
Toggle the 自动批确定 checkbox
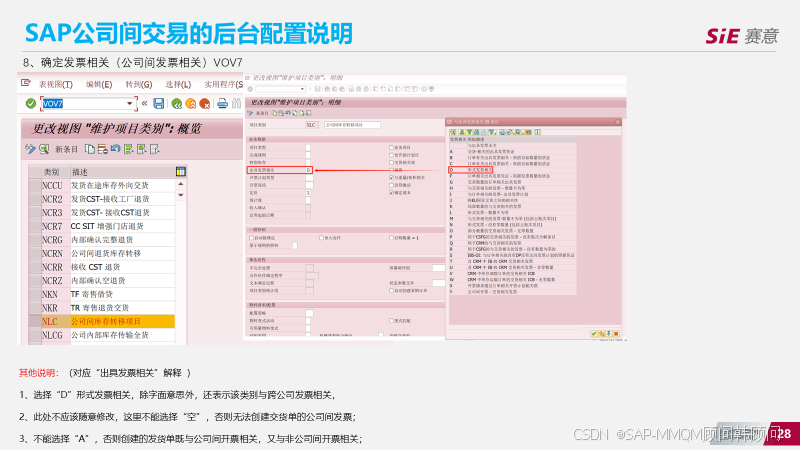252,238
